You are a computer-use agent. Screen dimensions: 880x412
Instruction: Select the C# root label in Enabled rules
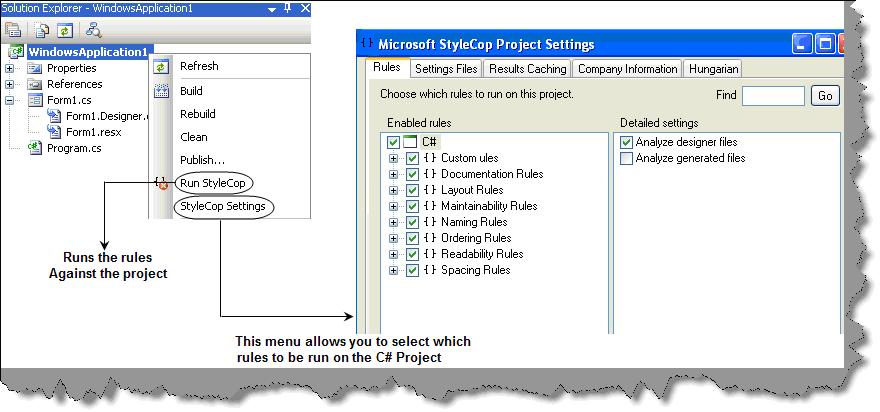[x=429, y=143]
